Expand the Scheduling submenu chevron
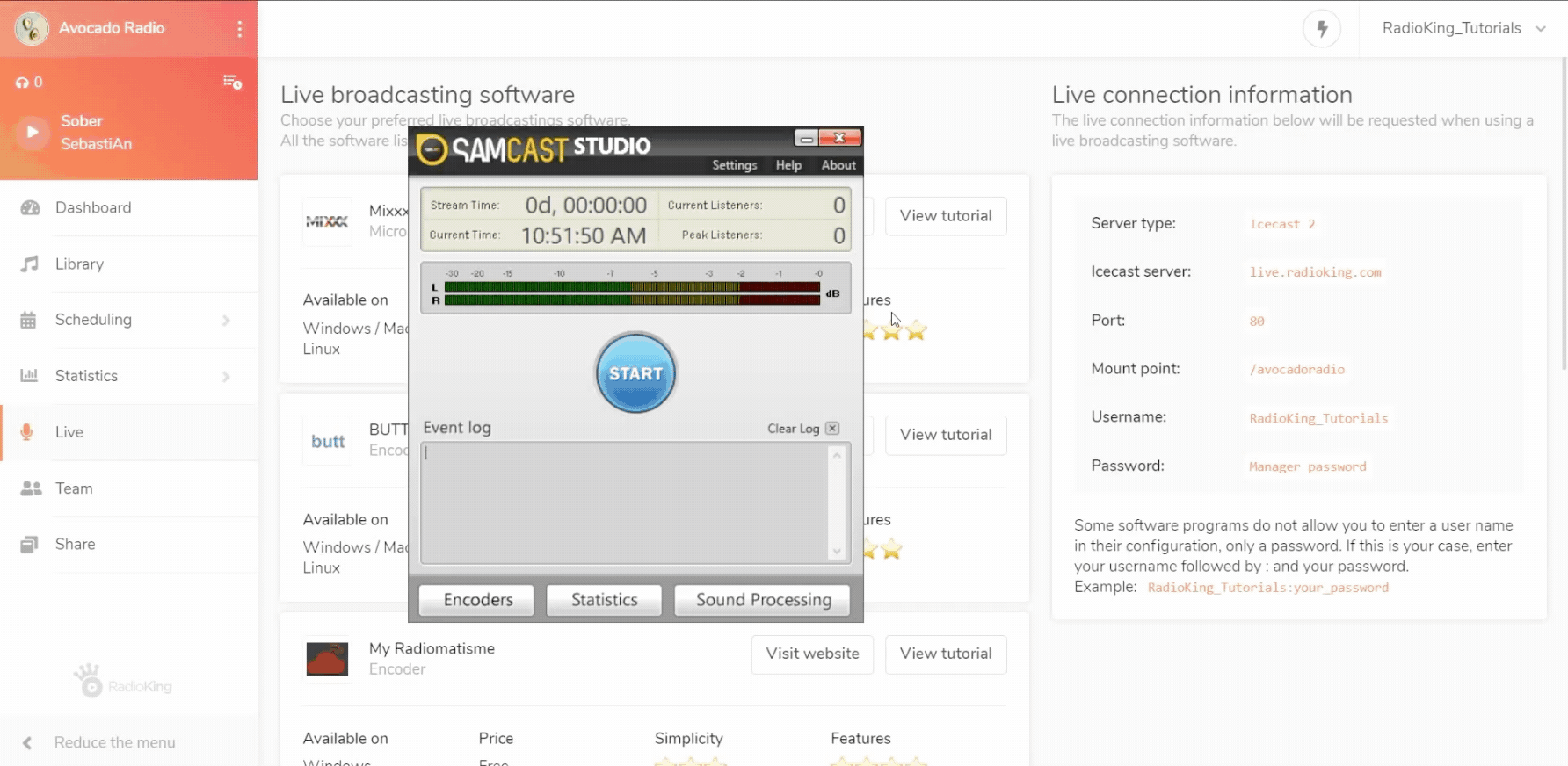 [226, 321]
